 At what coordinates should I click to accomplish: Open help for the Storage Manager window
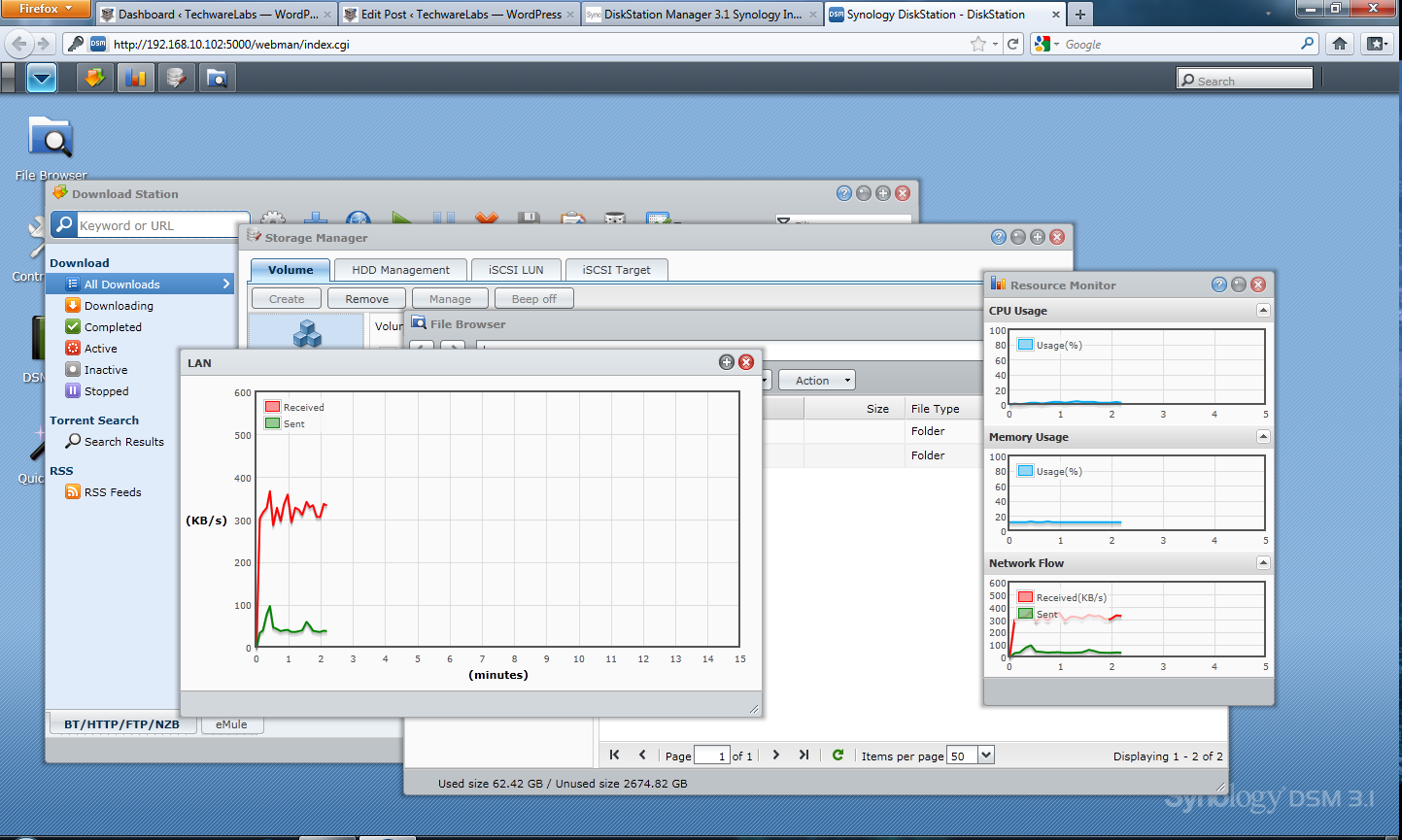tap(998, 237)
